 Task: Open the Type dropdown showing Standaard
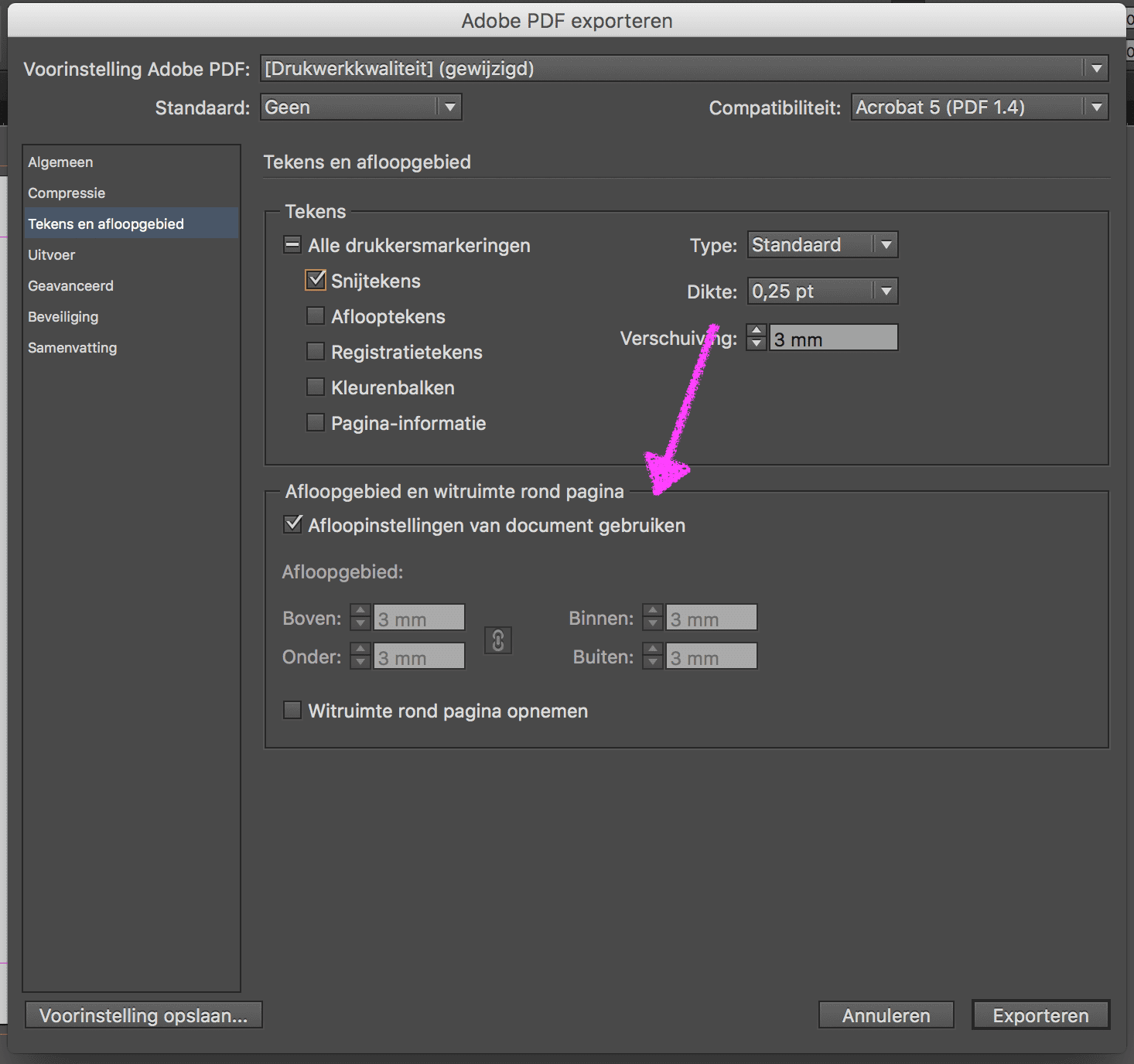click(823, 245)
